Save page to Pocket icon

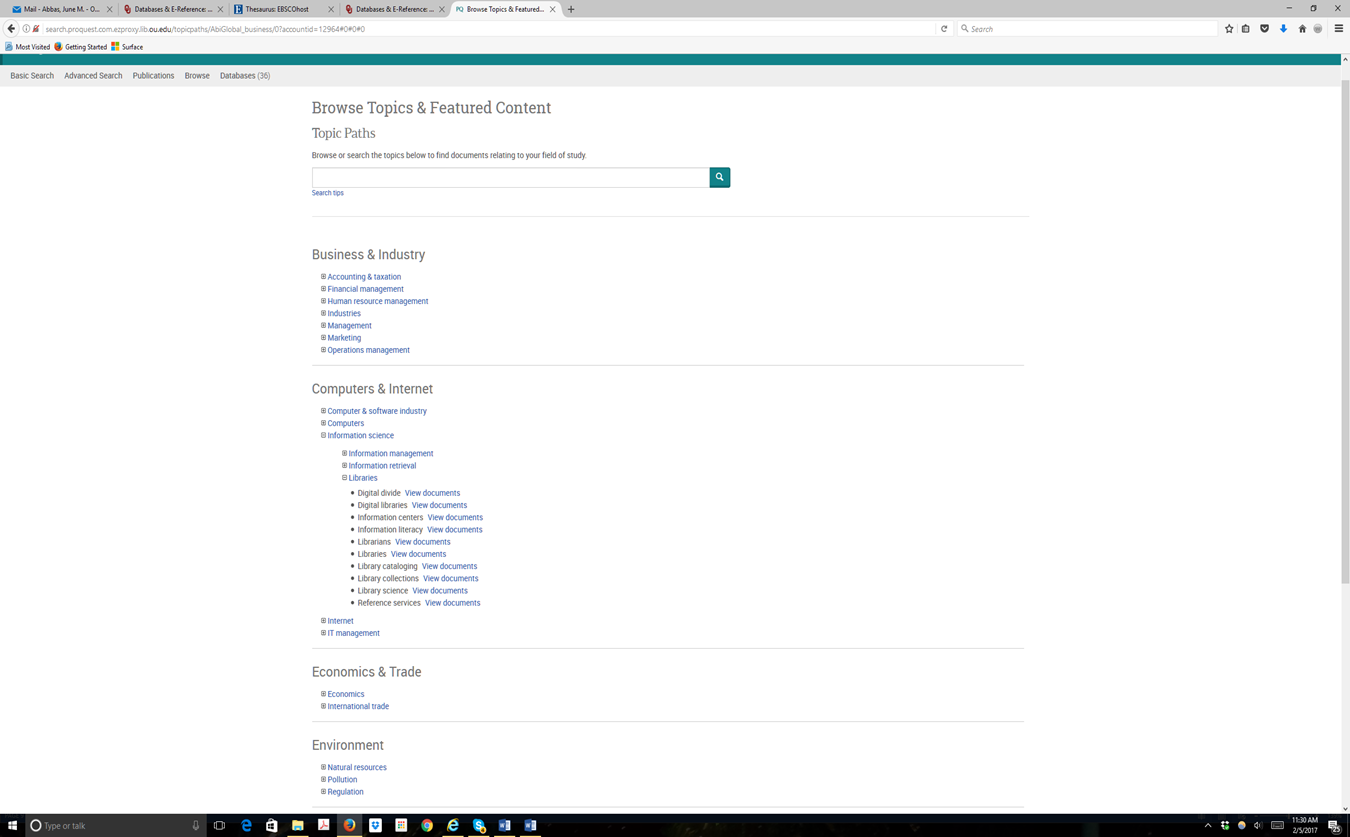point(1265,29)
